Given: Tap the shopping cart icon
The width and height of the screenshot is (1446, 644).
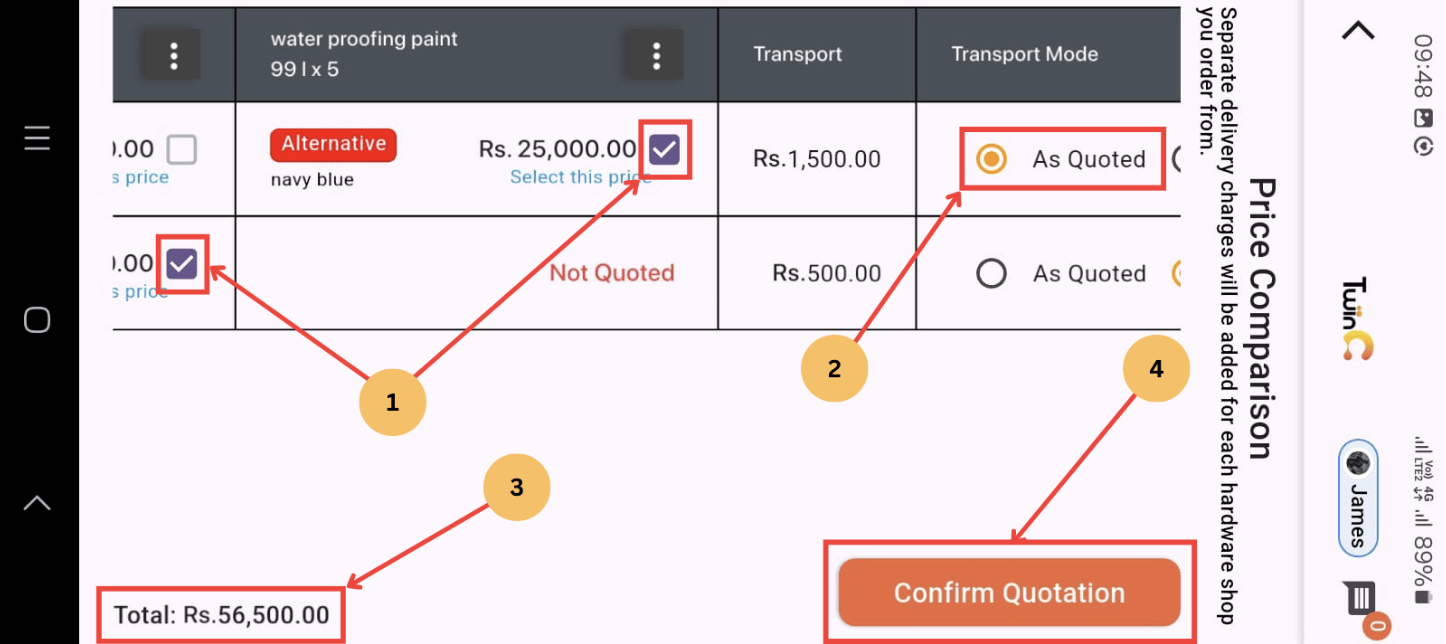Looking at the screenshot, I should click(x=1360, y=598).
